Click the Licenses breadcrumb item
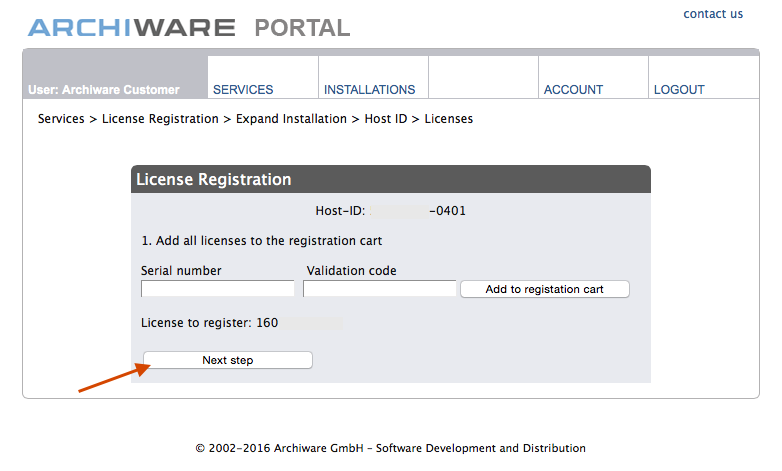 (x=449, y=119)
